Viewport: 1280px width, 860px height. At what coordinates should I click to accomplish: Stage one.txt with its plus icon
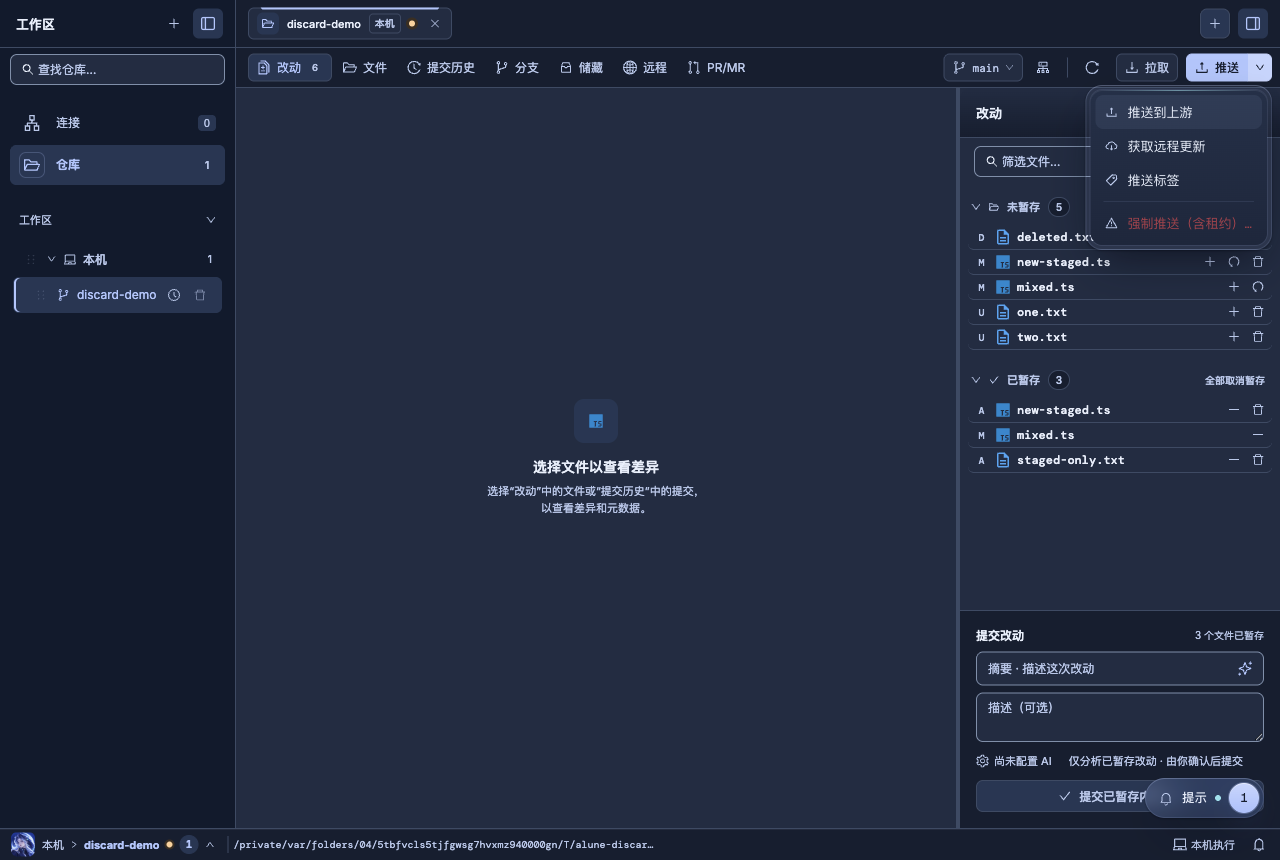(1233, 312)
